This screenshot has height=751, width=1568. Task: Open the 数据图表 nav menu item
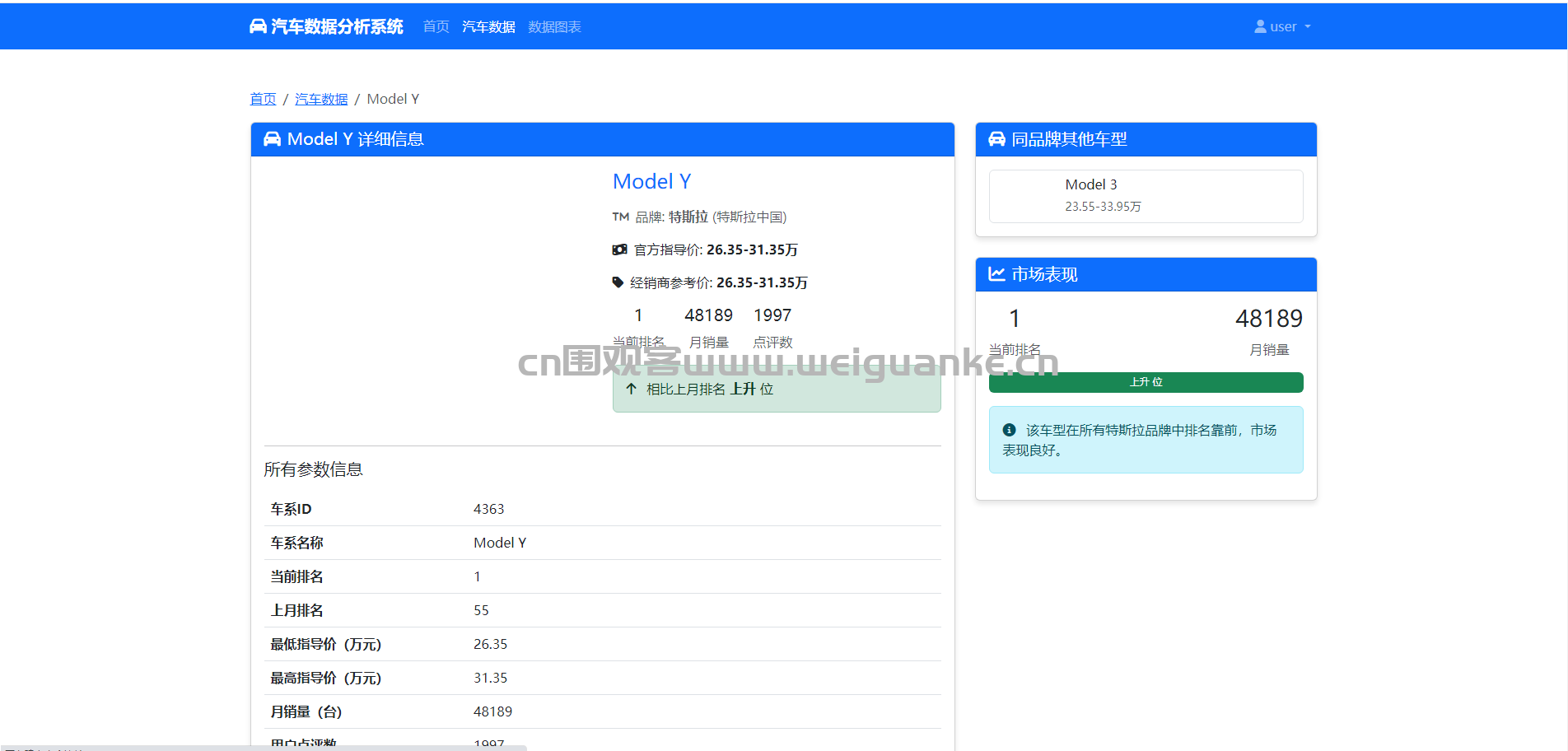tap(554, 26)
